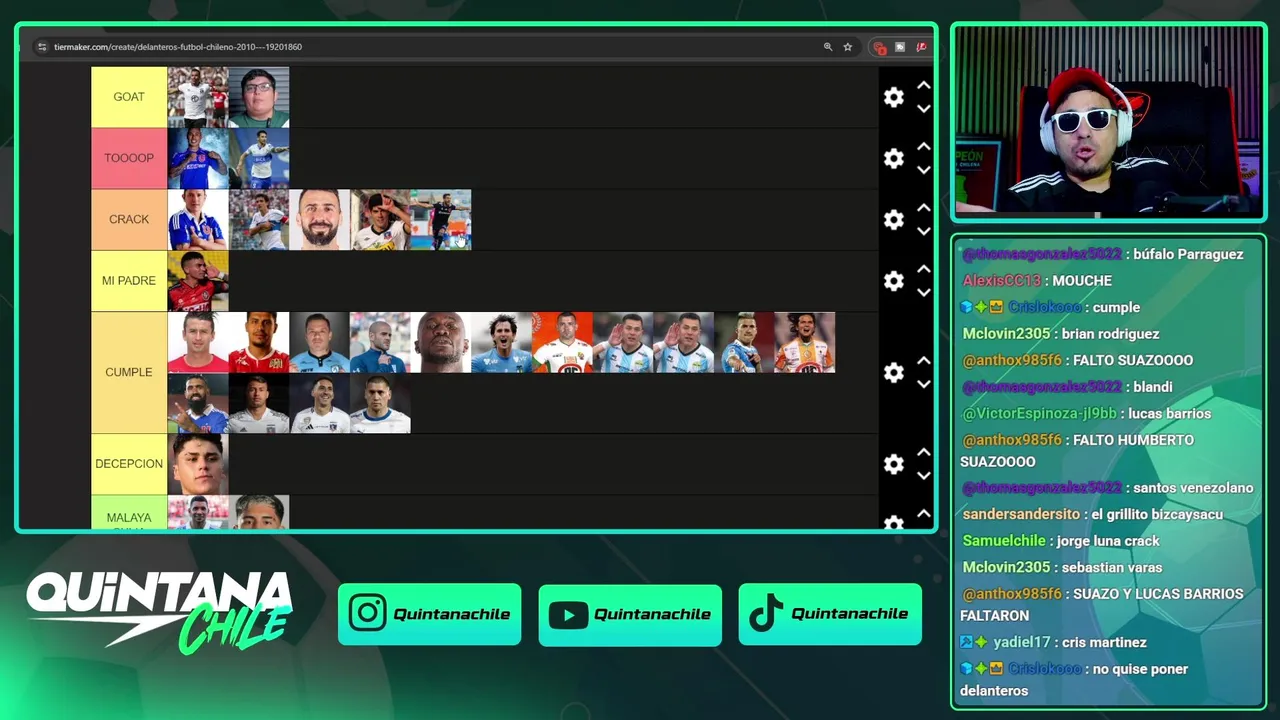Viewport: 1280px width, 720px height.
Task: Click chat message 'santos venezolano'
Action: (x=1193, y=488)
